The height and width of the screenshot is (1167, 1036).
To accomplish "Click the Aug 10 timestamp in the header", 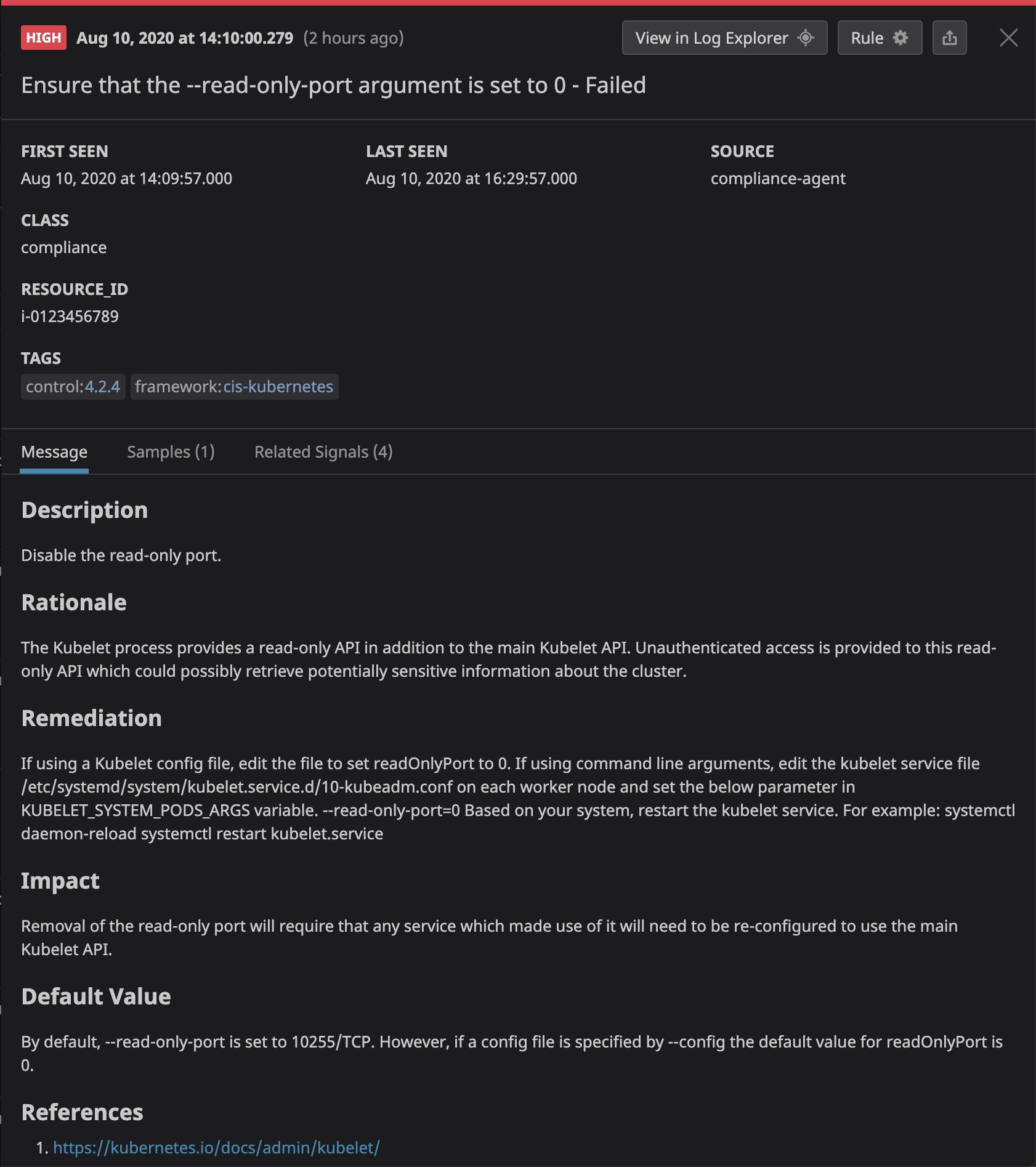I will pos(184,38).
